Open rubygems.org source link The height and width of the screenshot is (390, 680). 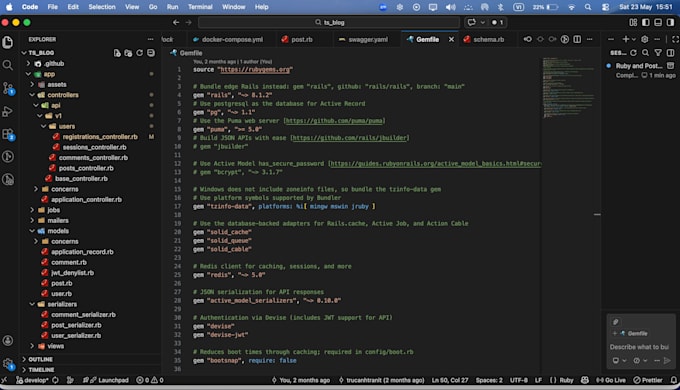[254, 69]
